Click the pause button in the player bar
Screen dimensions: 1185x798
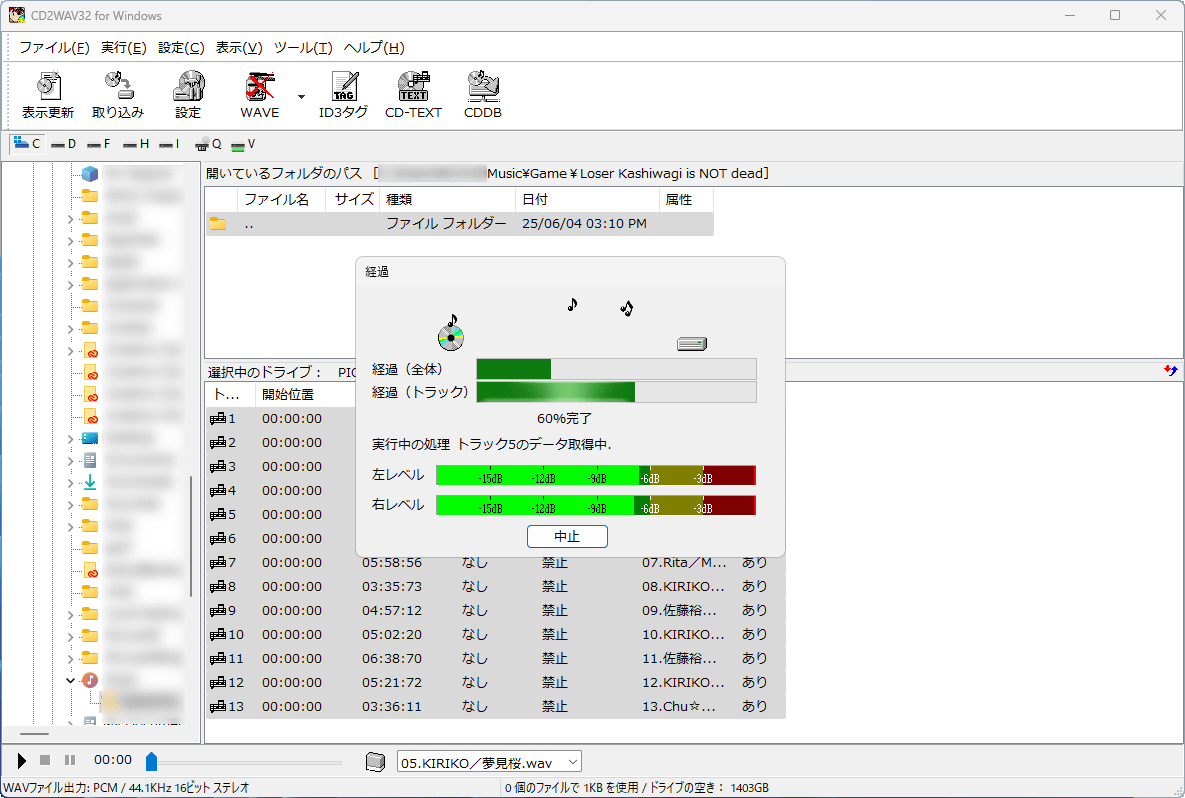pyautogui.click(x=70, y=760)
